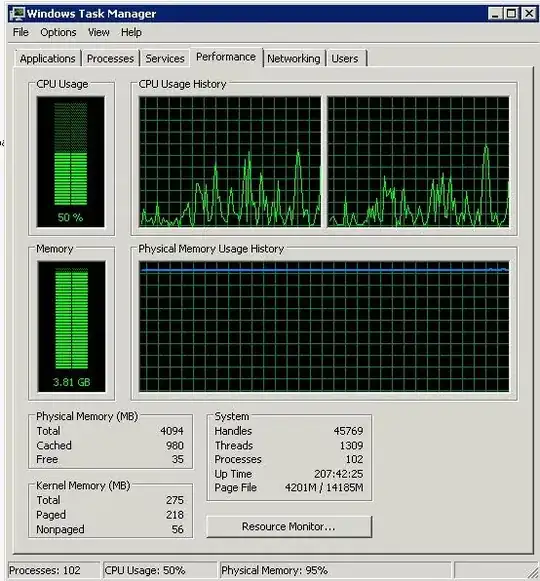Switch to the Networking tab

[294, 59]
